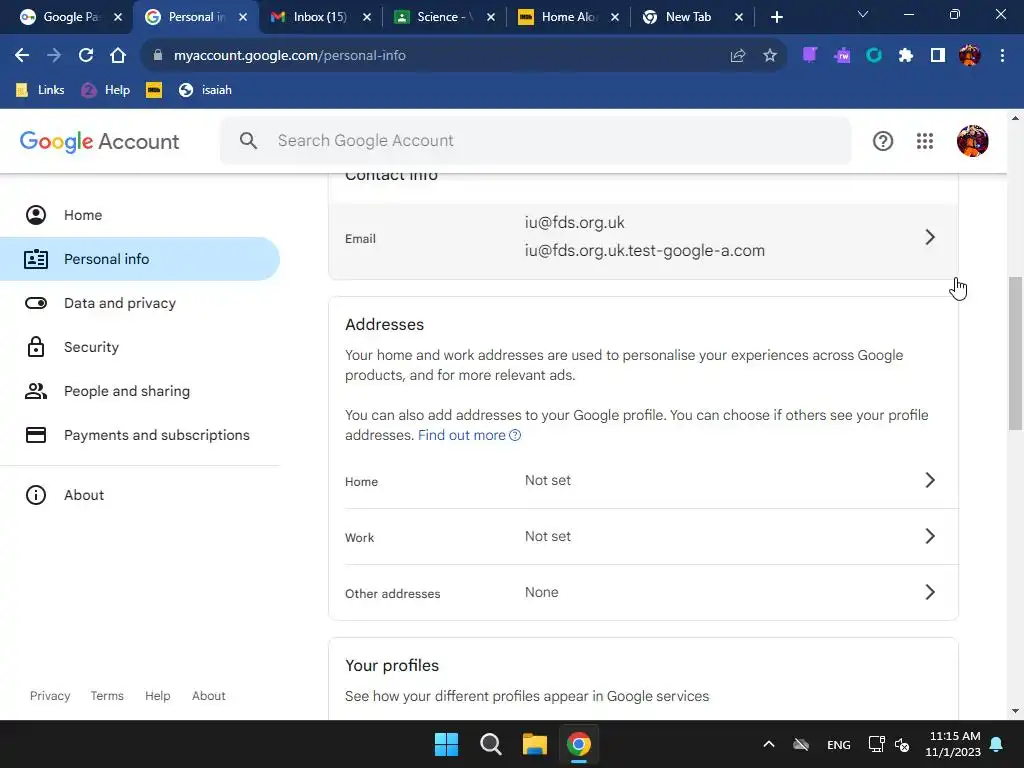The image size is (1024, 768).
Task: Open the Home address chevron
Action: tap(930, 480)
